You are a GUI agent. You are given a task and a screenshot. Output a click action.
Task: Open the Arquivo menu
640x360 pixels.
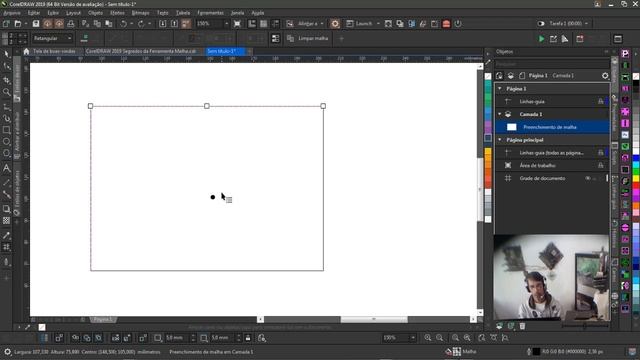pos(11,13)
